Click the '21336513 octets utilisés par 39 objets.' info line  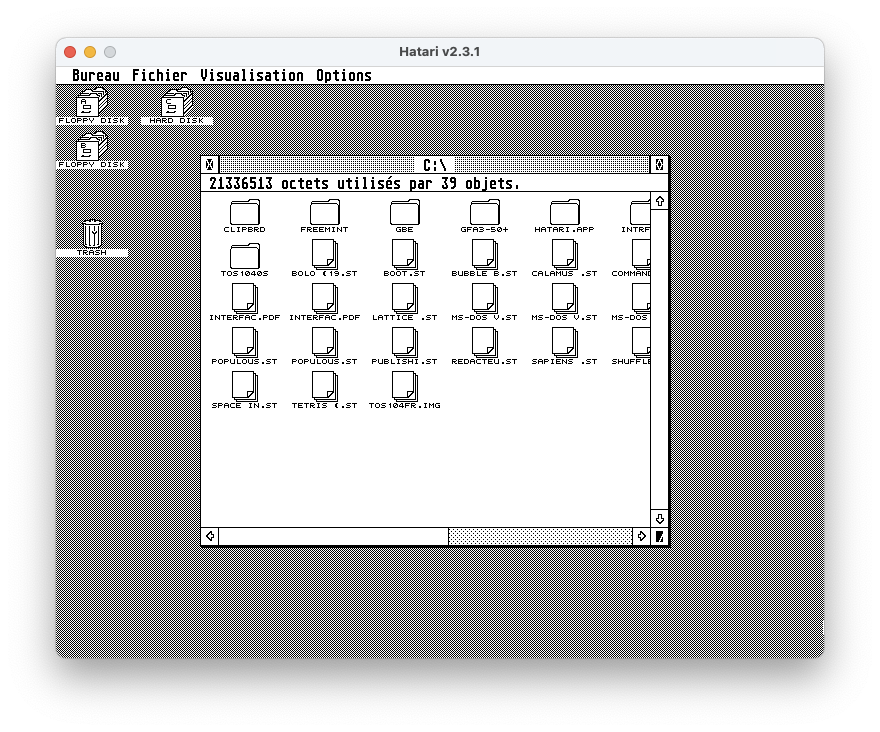click(x=364, y=184)
